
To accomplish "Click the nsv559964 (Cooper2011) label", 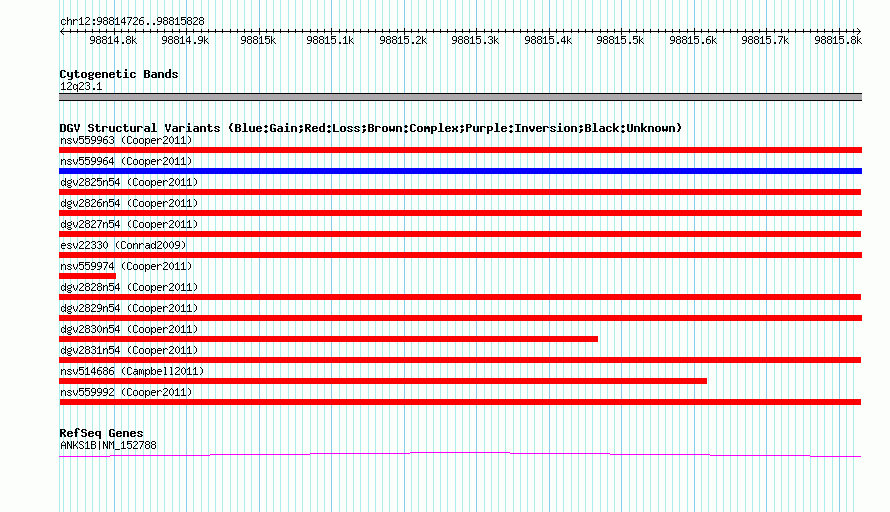I will click(x=126, y=161).
